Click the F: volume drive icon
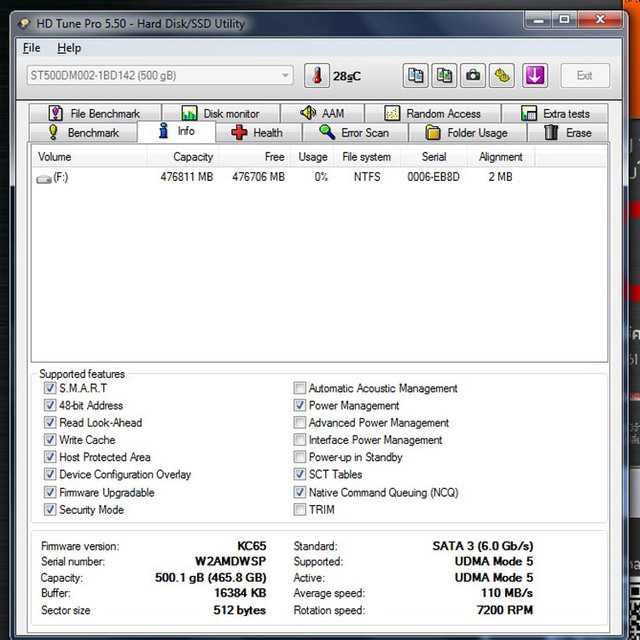Viewport: 640px width, 640px height. point(44,178)
